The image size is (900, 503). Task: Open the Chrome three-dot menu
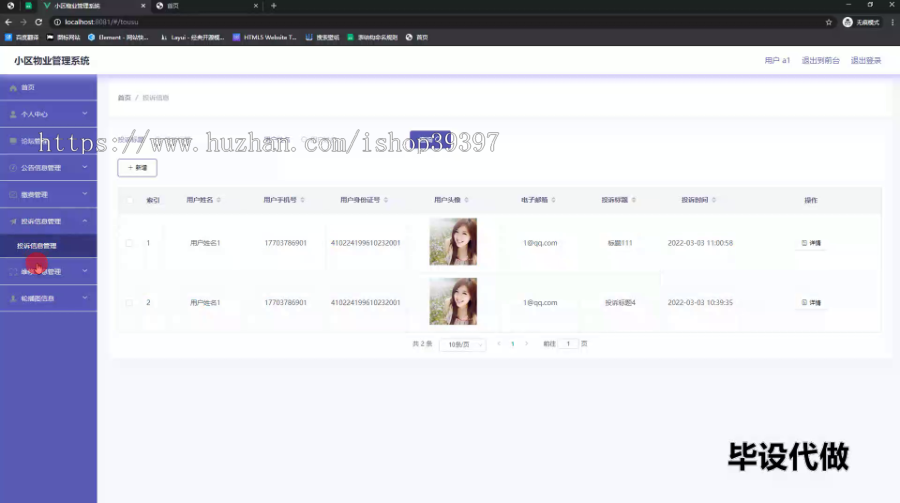coord(892,22)
